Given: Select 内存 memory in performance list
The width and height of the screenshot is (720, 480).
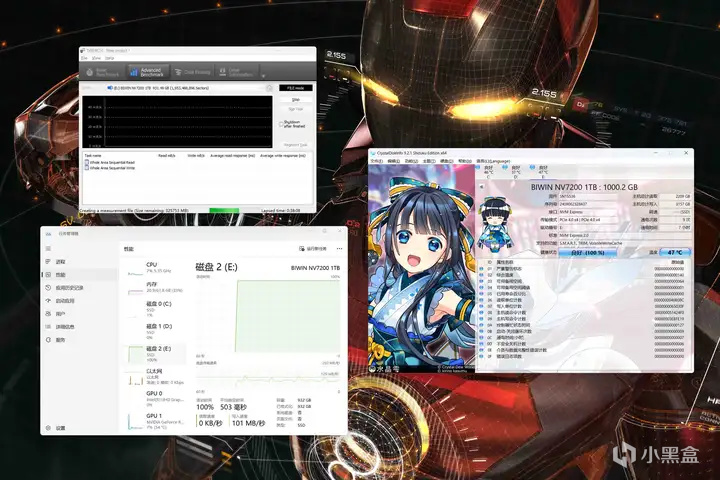Looking at the screenshot, I should [x=154, y=287].
